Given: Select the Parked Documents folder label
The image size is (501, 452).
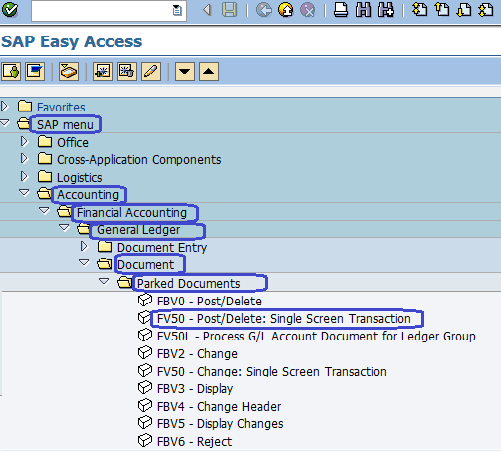Looking at the screenshot, I should click(188, 284).
